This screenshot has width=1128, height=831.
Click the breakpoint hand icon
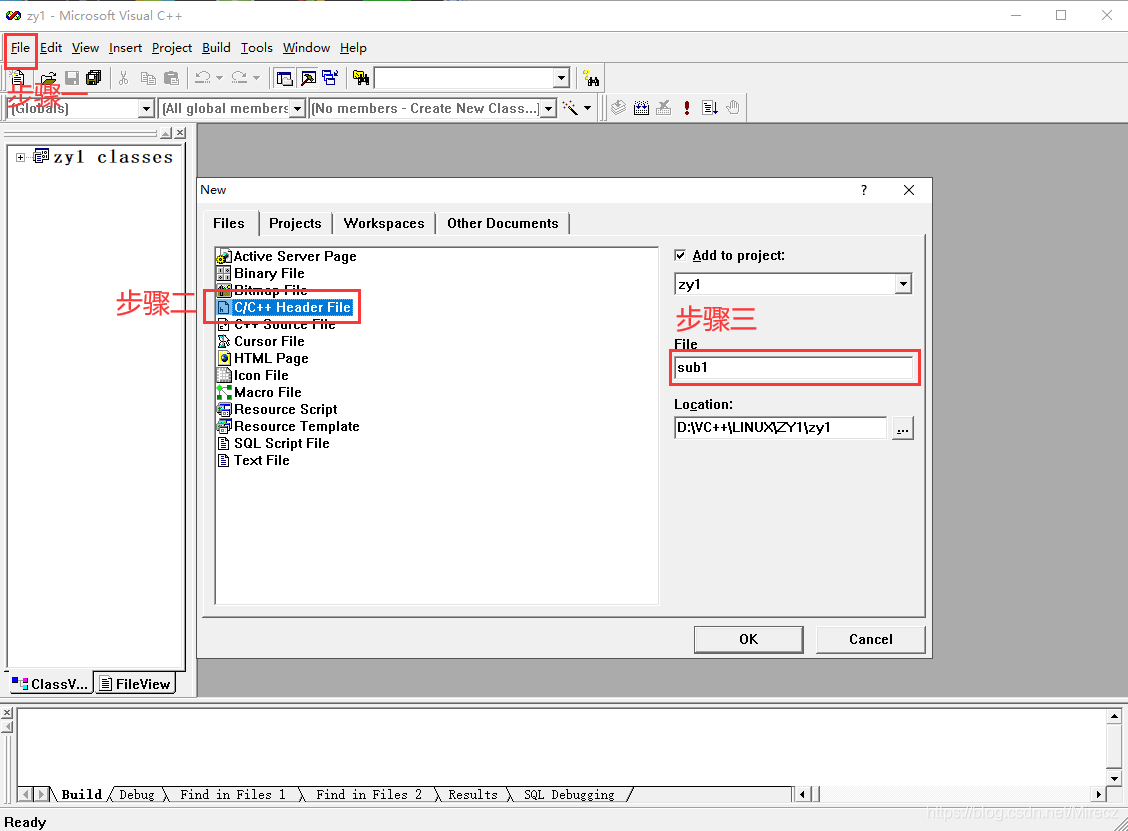coord(733,108)
